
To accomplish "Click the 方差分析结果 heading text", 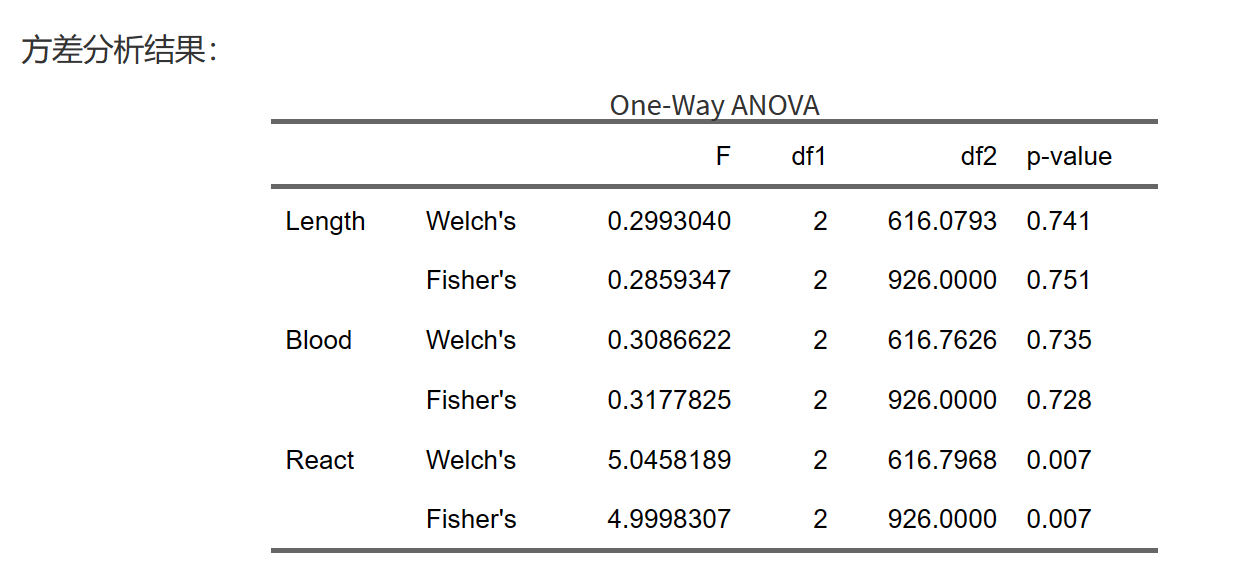I will [x=118, y=51].
